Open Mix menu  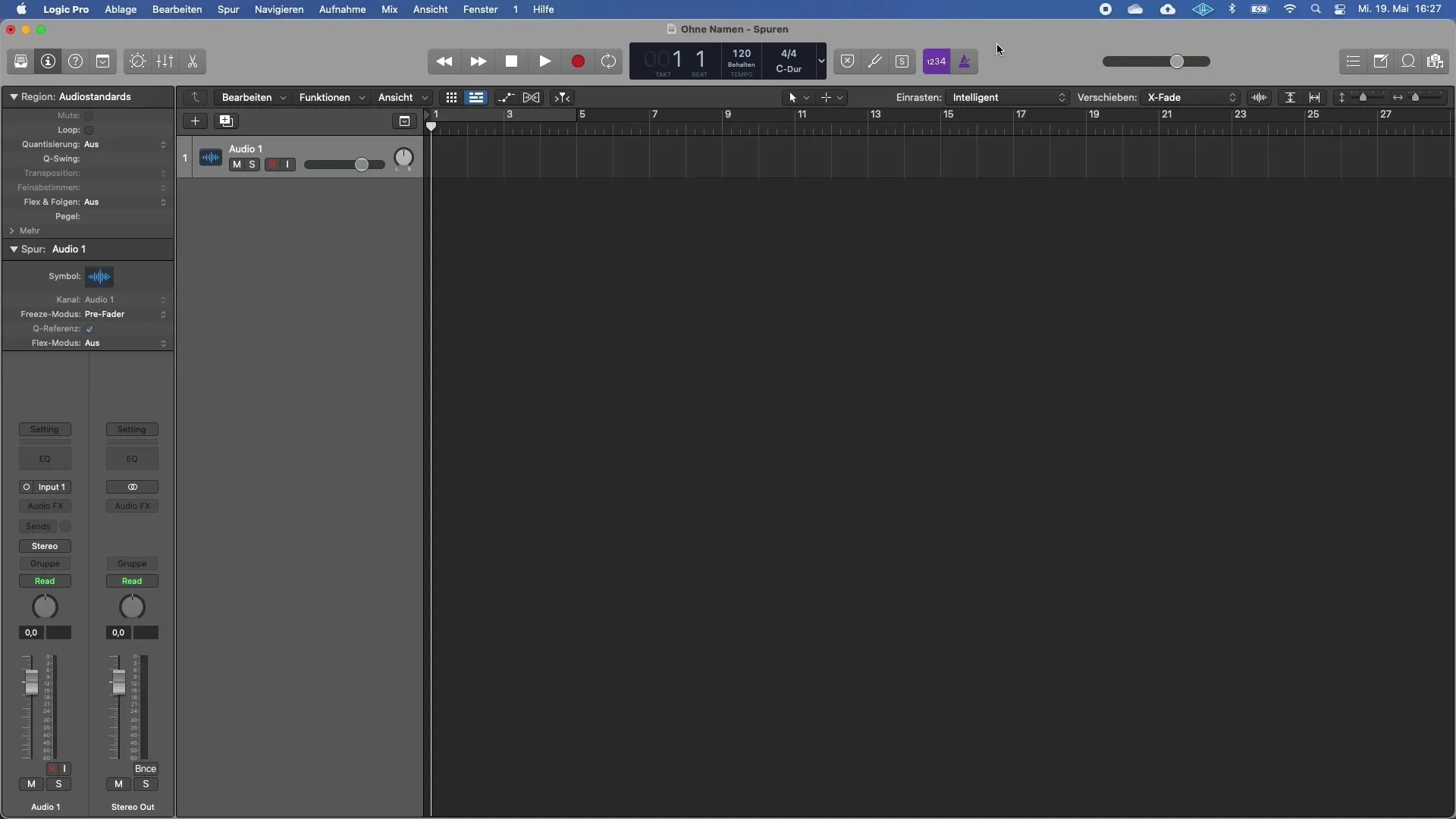(390, 9)
